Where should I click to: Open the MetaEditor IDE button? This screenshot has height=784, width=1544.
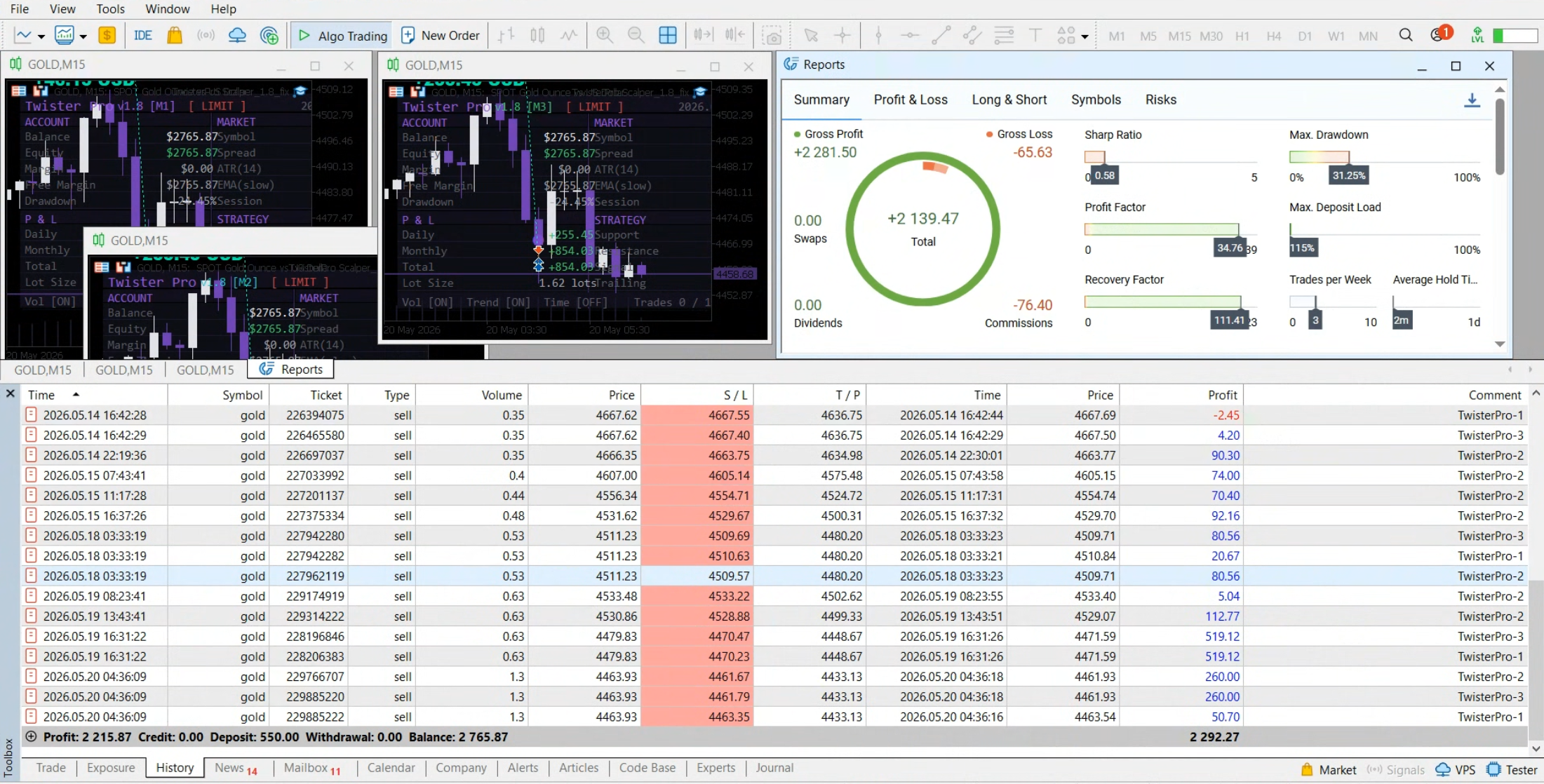143,35
